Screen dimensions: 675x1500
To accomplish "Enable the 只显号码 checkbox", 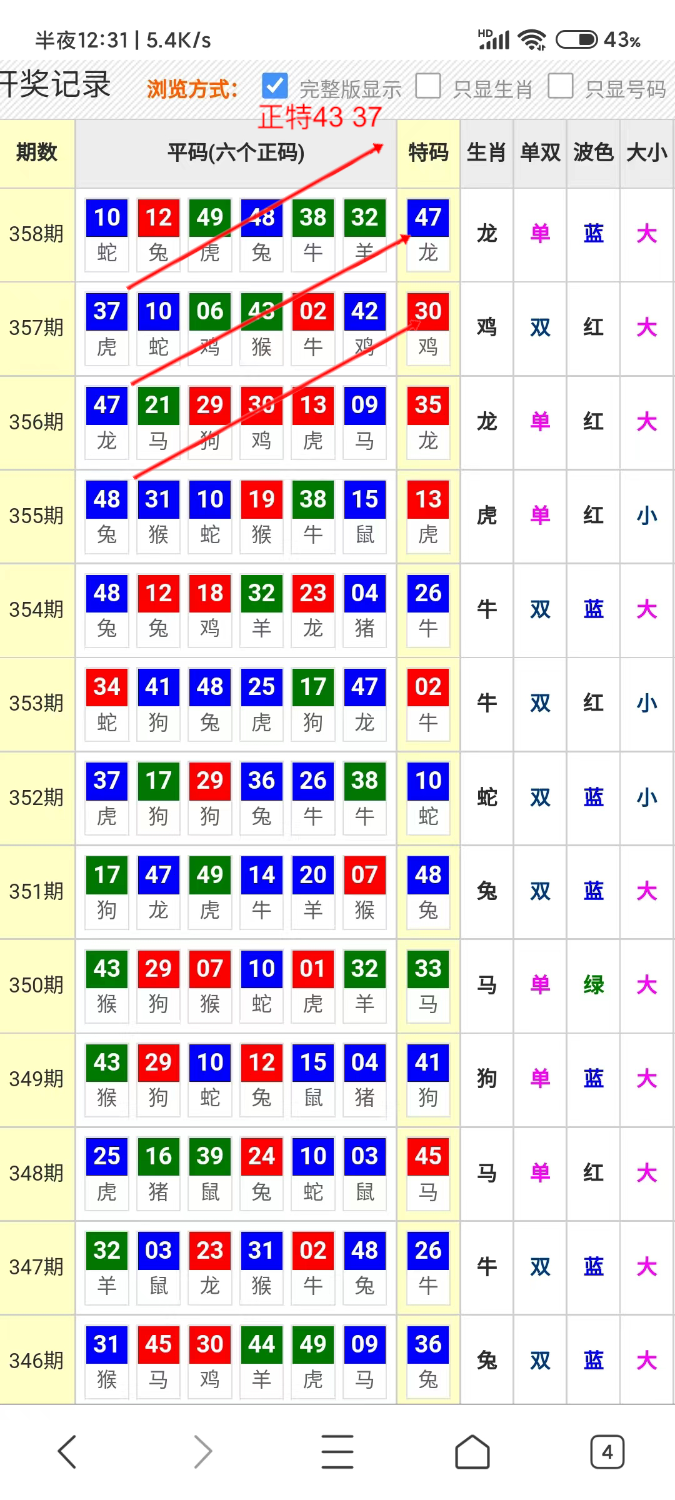I will pyautogui.click(x=560, y=86).
